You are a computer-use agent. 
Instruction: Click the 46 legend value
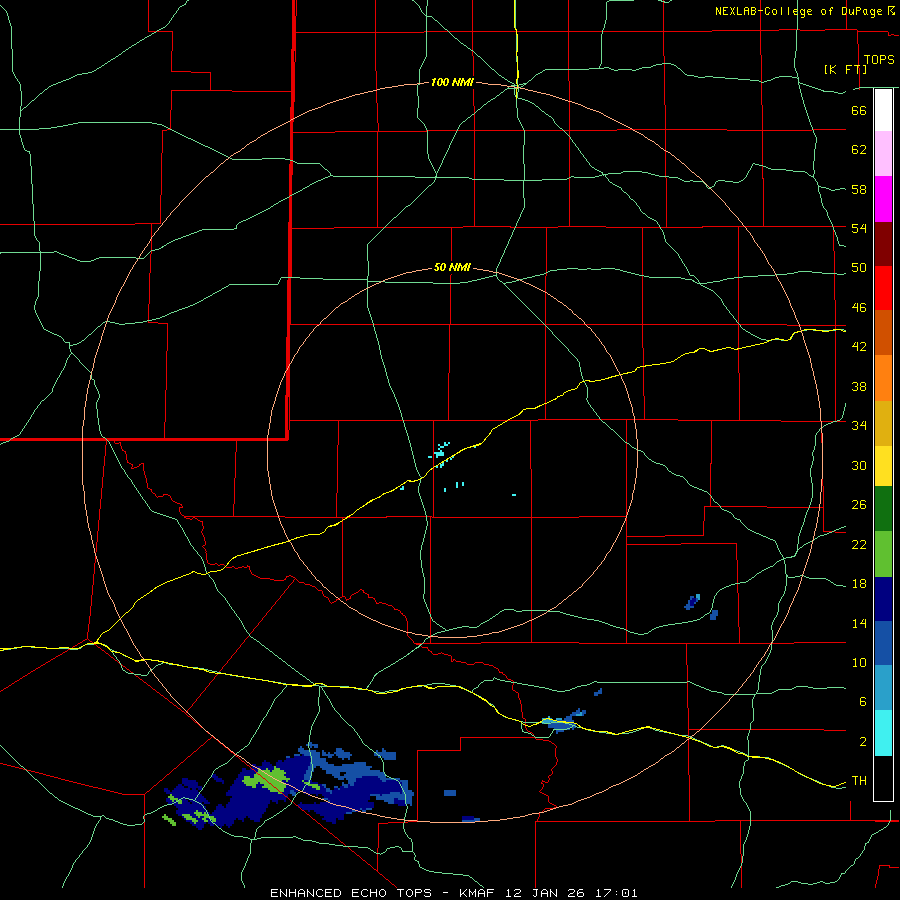(859, 308)
